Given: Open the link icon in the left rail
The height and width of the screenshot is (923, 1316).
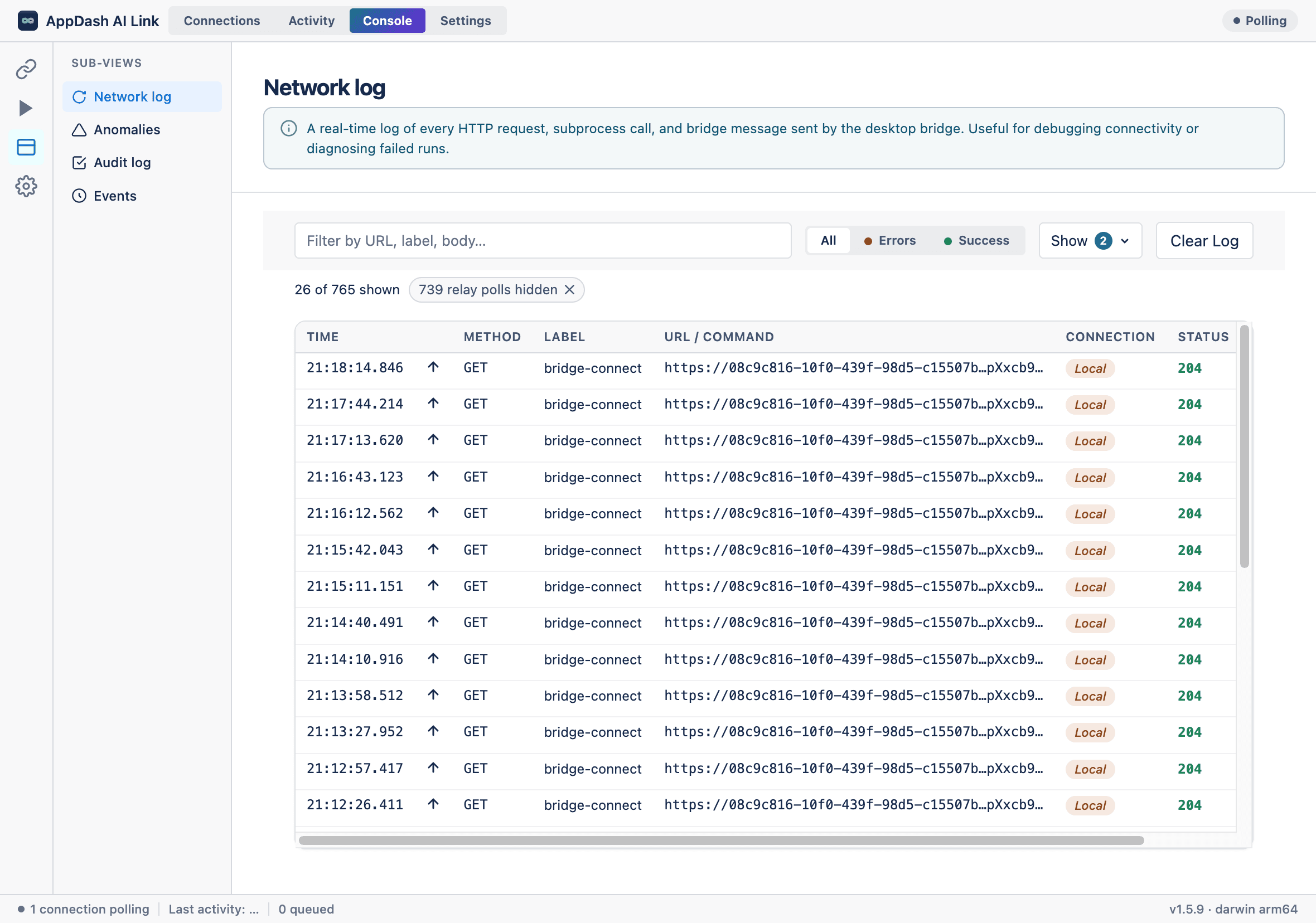Looking at the screenshot, I should 26,69.
